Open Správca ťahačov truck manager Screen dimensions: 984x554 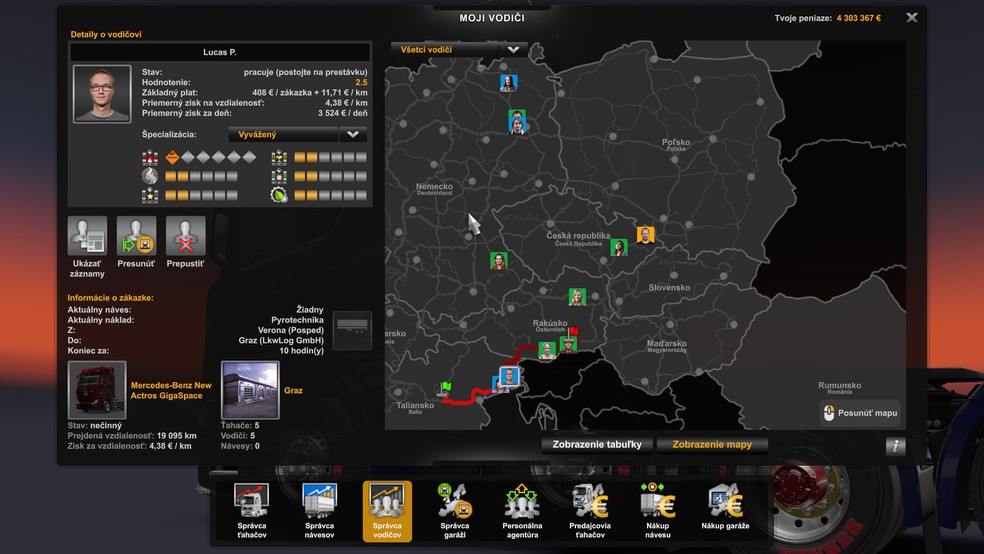point(252,511)
